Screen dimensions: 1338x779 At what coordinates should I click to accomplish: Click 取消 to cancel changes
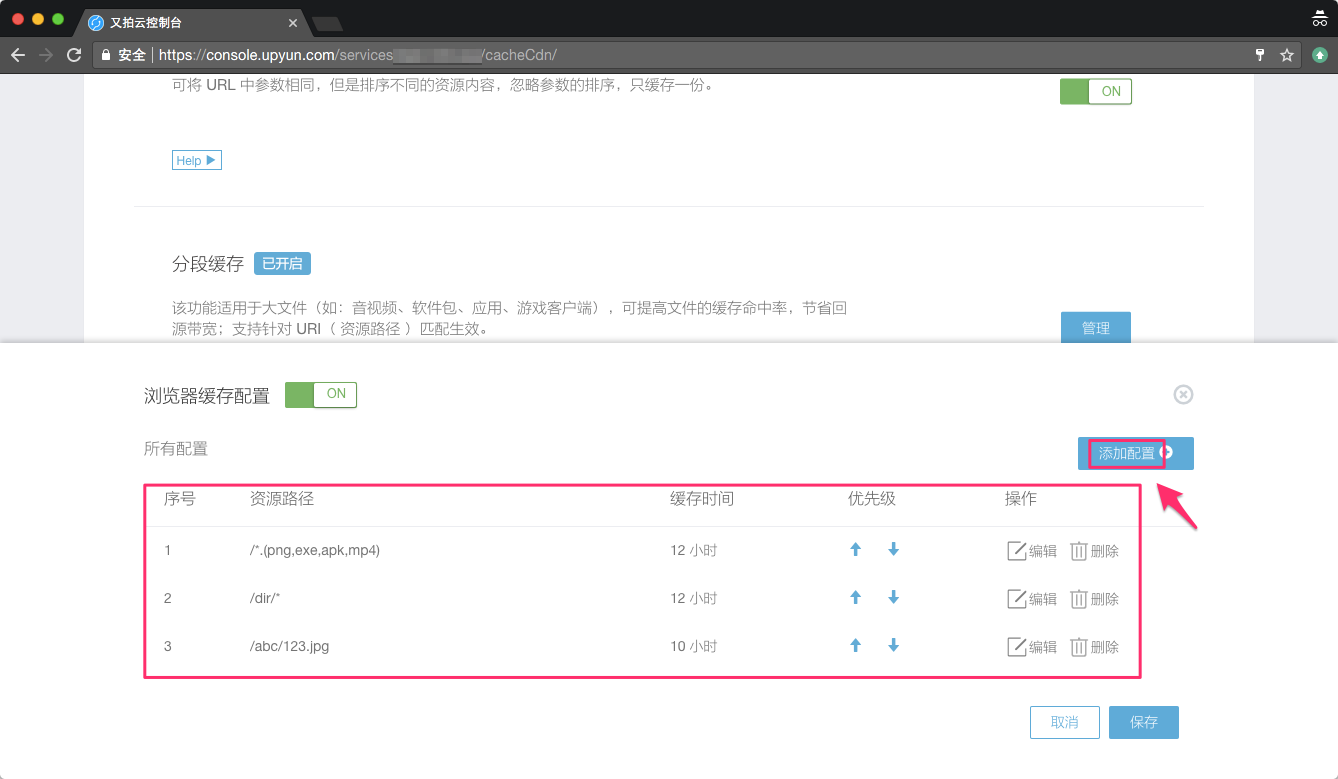pyautogui.click(x=1065, y=722)
